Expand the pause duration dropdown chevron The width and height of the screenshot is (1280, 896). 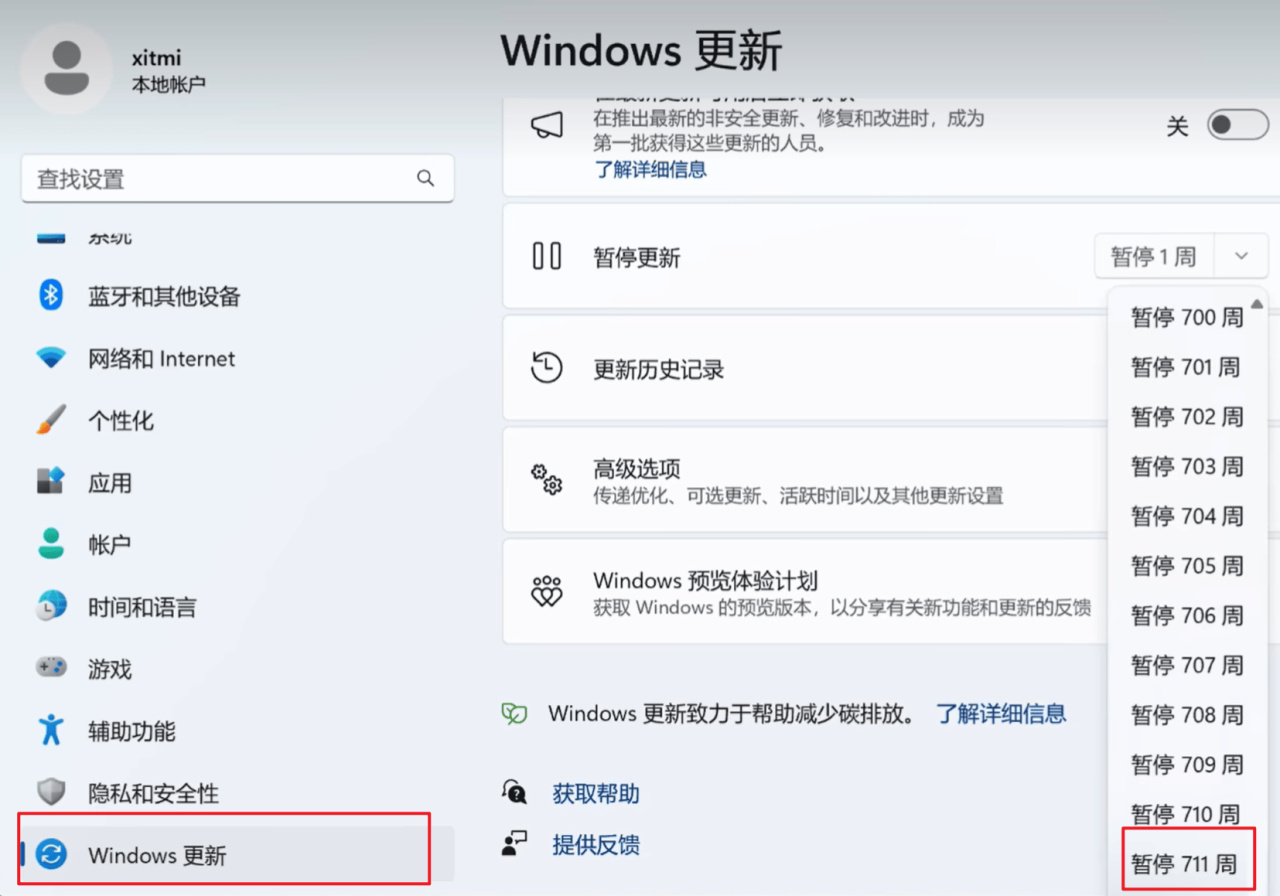[1241, 257]
